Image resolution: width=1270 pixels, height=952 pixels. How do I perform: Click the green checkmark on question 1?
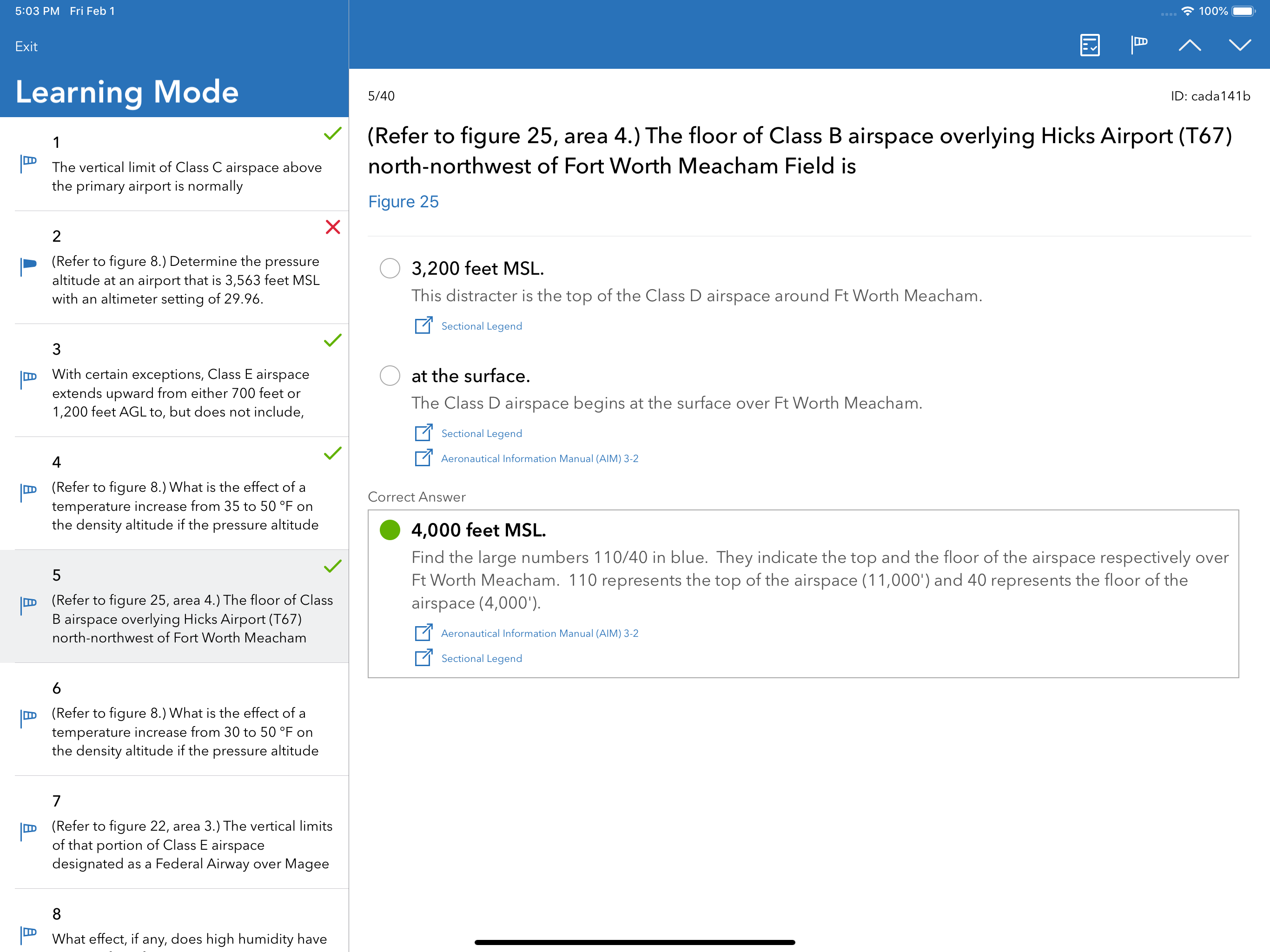[332, 134]
